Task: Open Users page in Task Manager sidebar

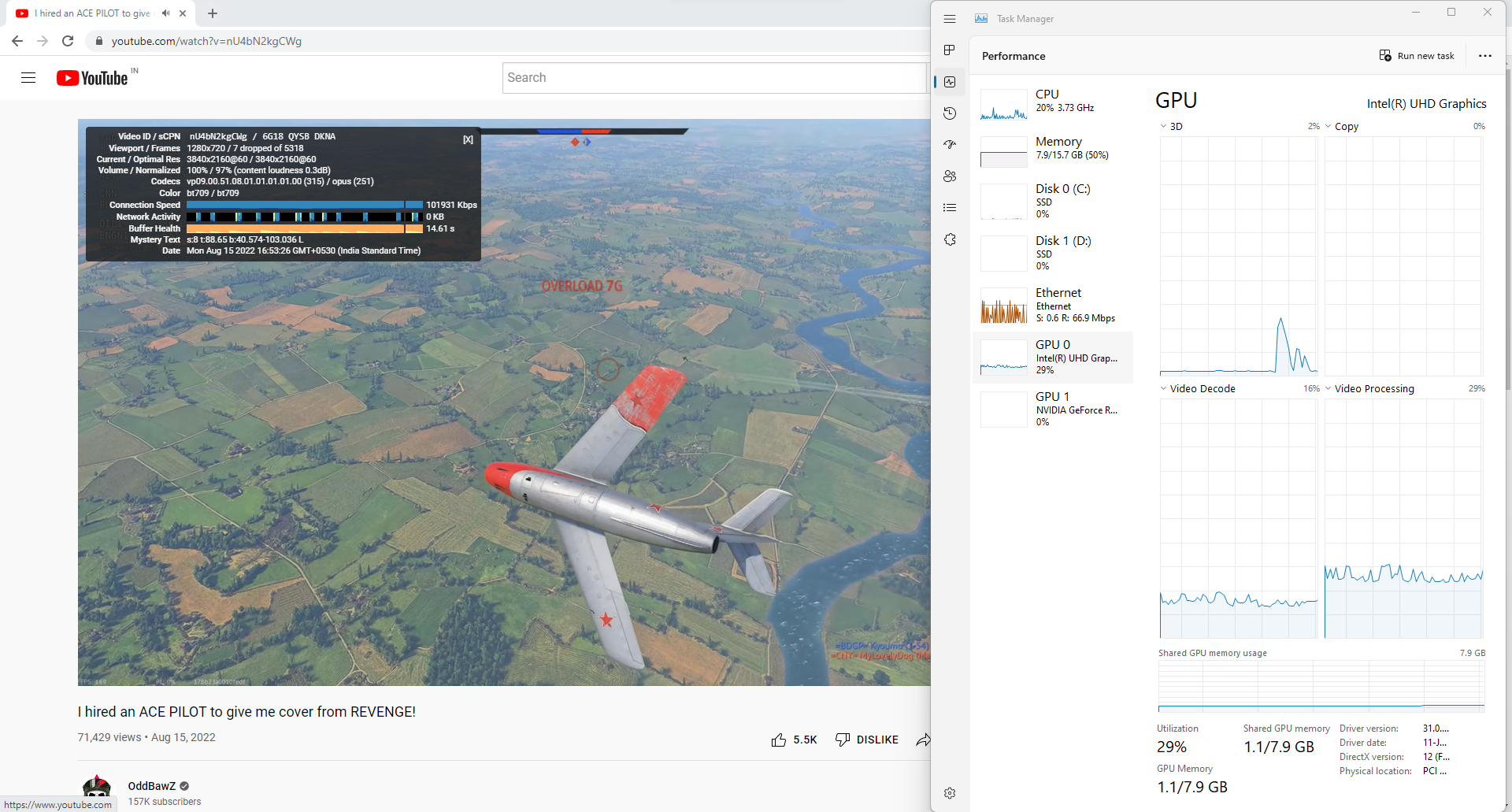Action: [950, 176]
